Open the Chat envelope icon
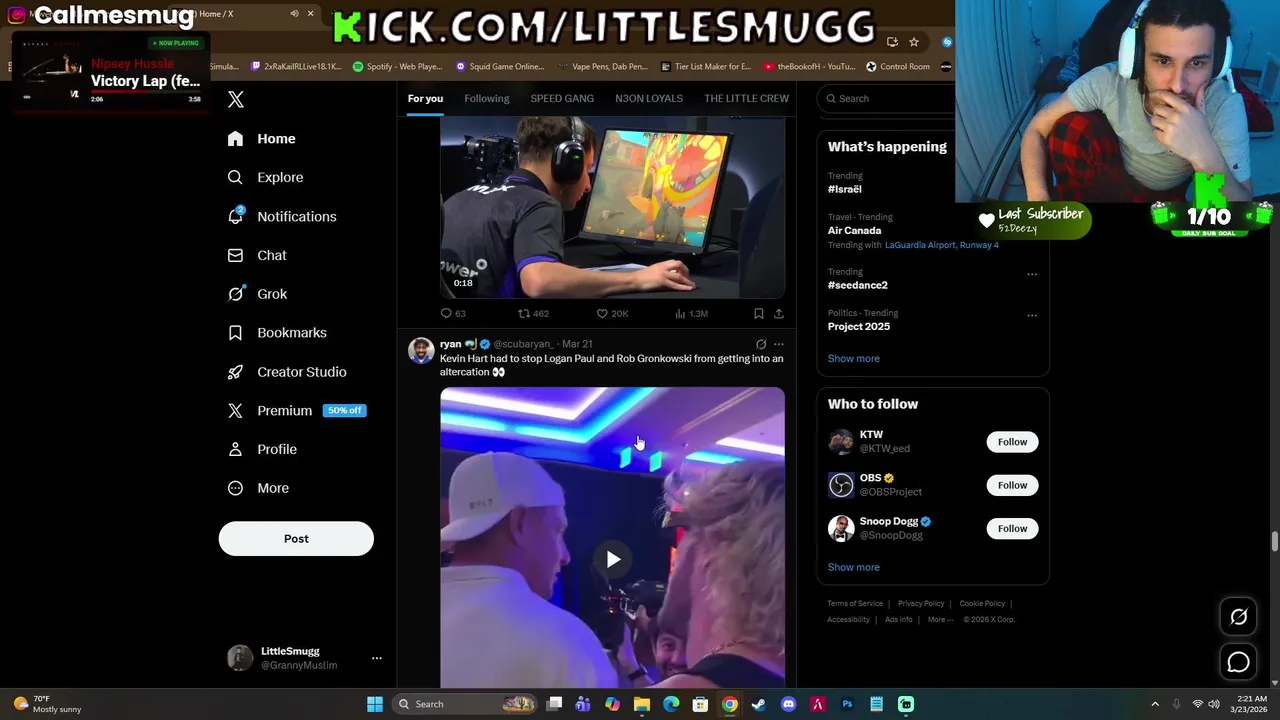This screenshot has width=1280, height=720. tap(235, 255)
